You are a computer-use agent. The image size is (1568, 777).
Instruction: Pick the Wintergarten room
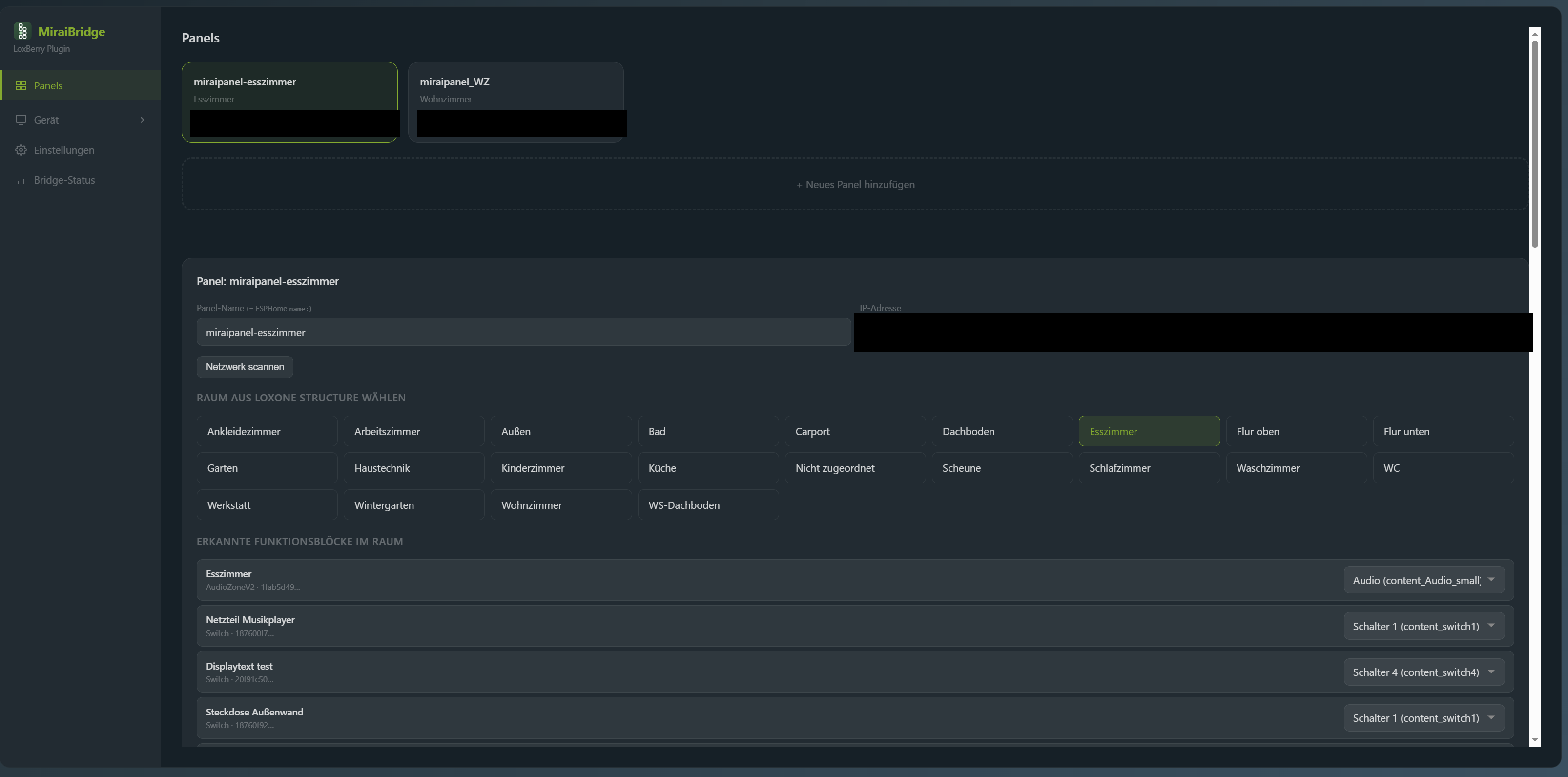414,505
